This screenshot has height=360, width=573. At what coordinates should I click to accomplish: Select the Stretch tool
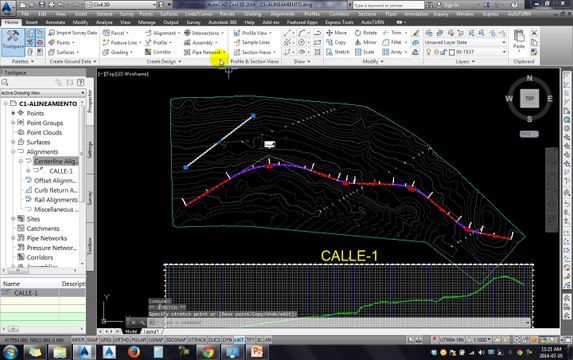(x=338, y=52)
